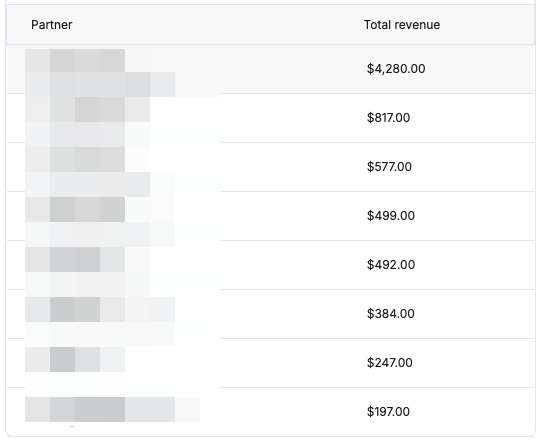Viewport: 543px width, 447px height.
Task: Click the Total revenue column header
Action: [402, 25]
